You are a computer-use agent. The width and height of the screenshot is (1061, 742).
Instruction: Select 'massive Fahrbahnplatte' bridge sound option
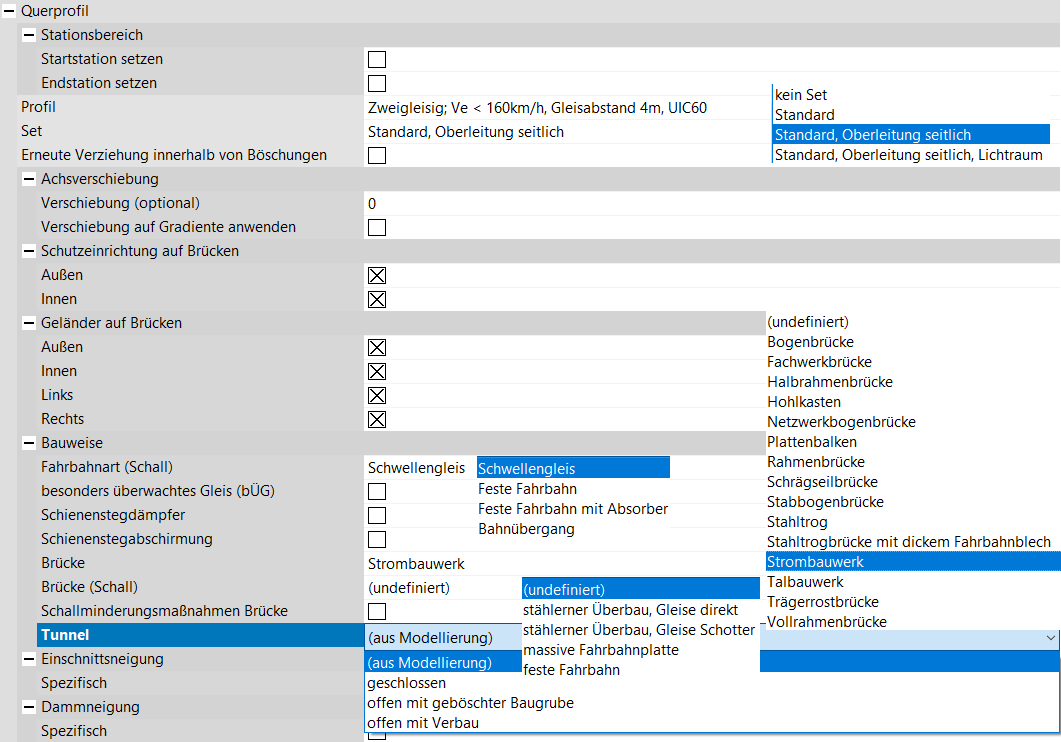click(600, 650)
